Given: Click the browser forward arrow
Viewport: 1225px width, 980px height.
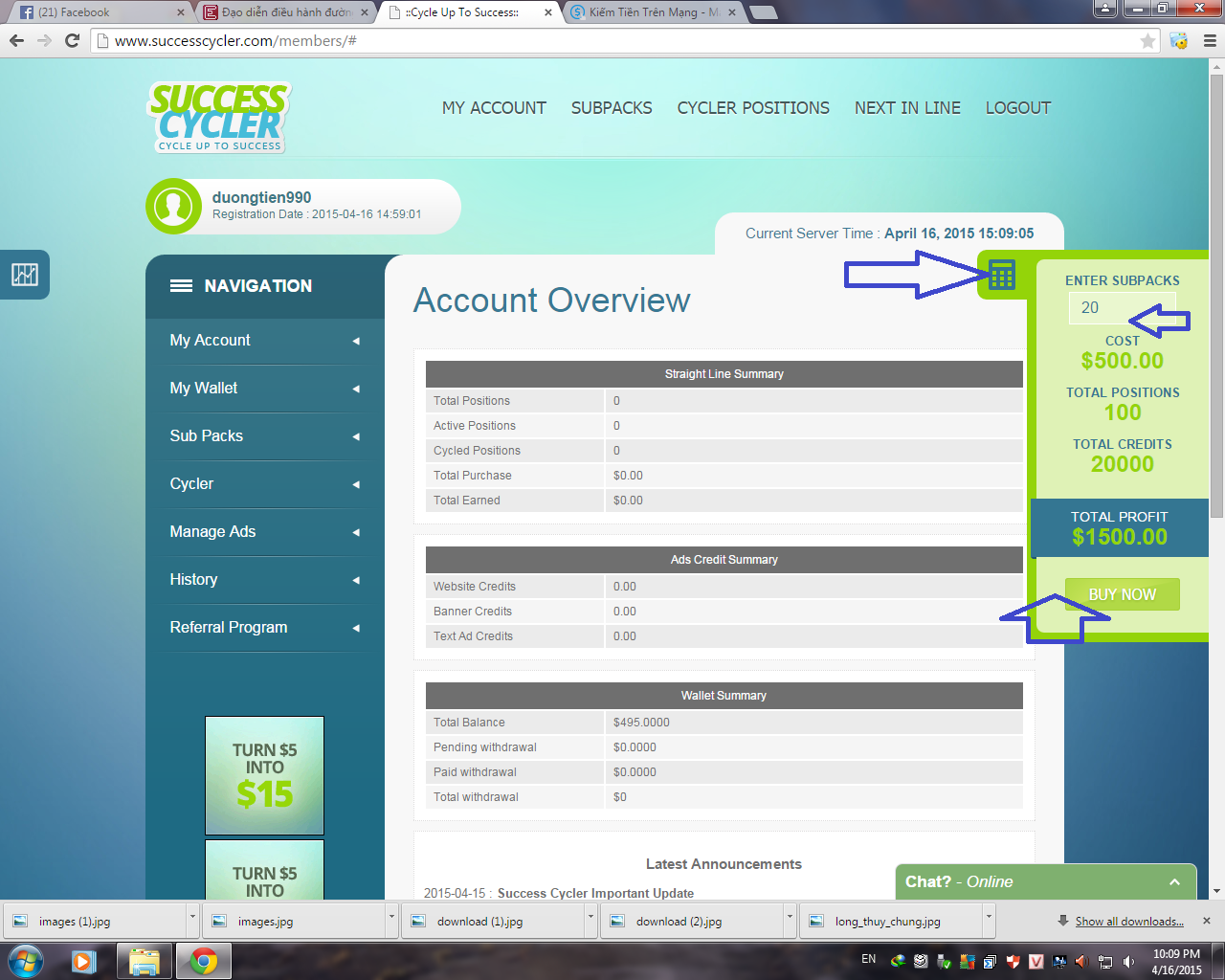Looking at the screenshot, I should tap(44, 40).
